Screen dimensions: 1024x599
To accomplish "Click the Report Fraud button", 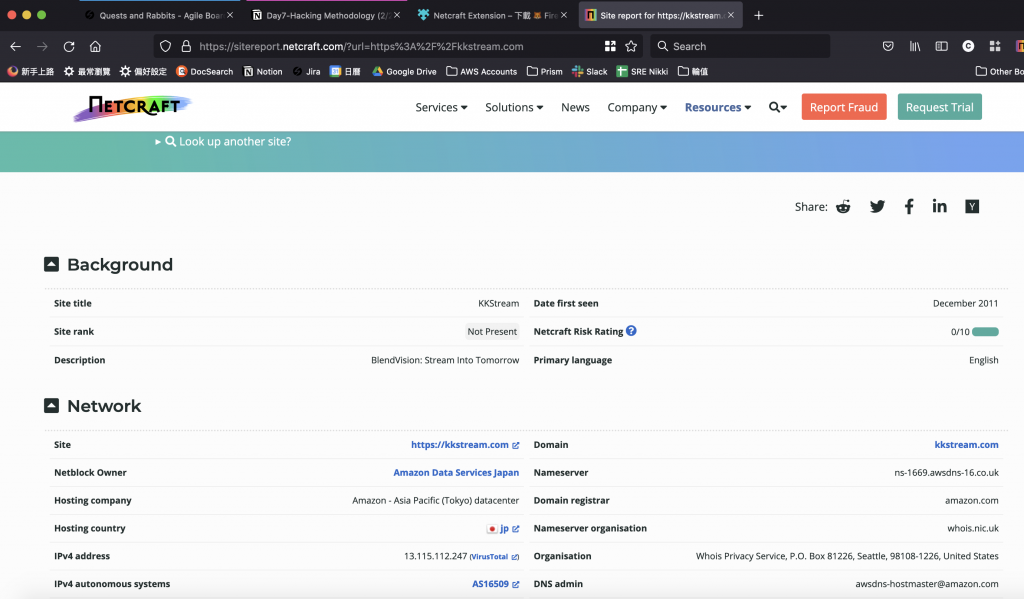I will coord(844,107).
